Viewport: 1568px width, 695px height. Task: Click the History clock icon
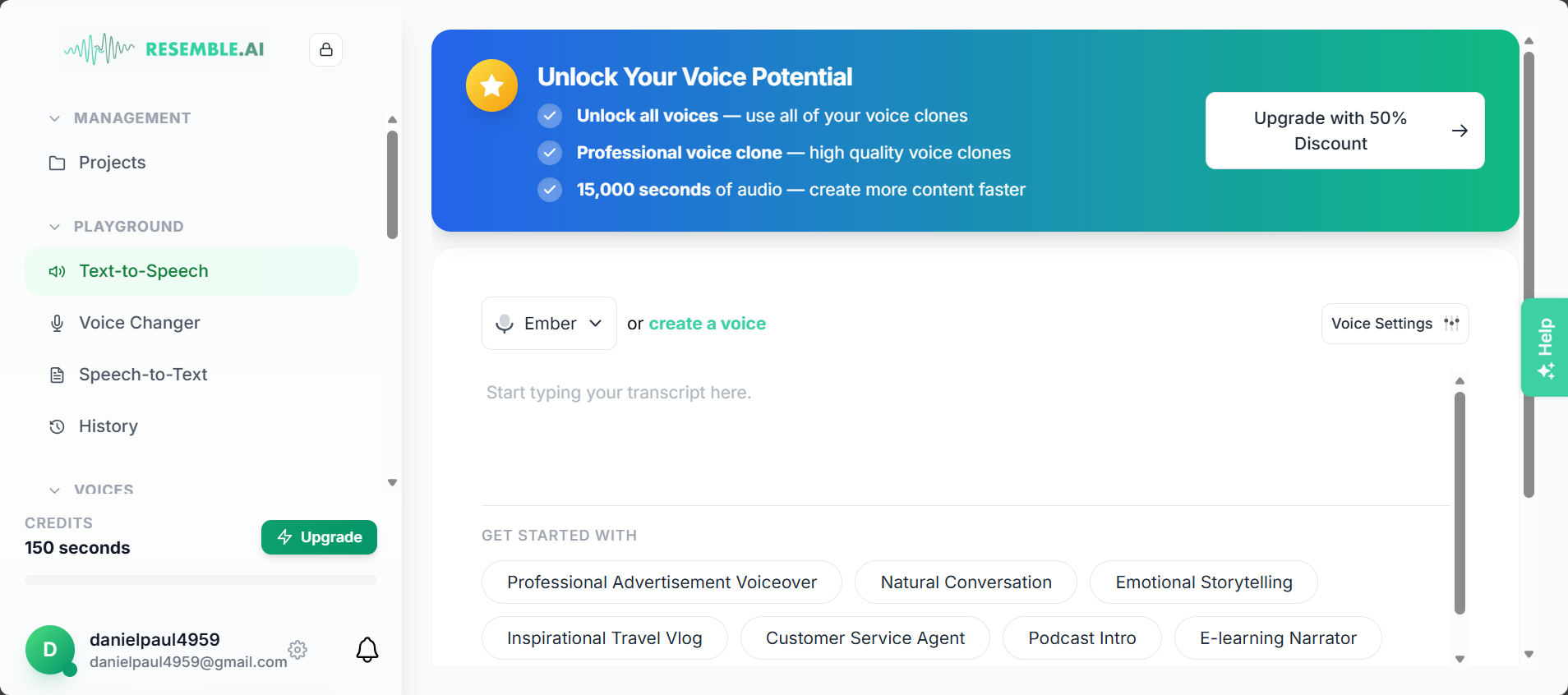pyautogui.click(x=57, y=426)
